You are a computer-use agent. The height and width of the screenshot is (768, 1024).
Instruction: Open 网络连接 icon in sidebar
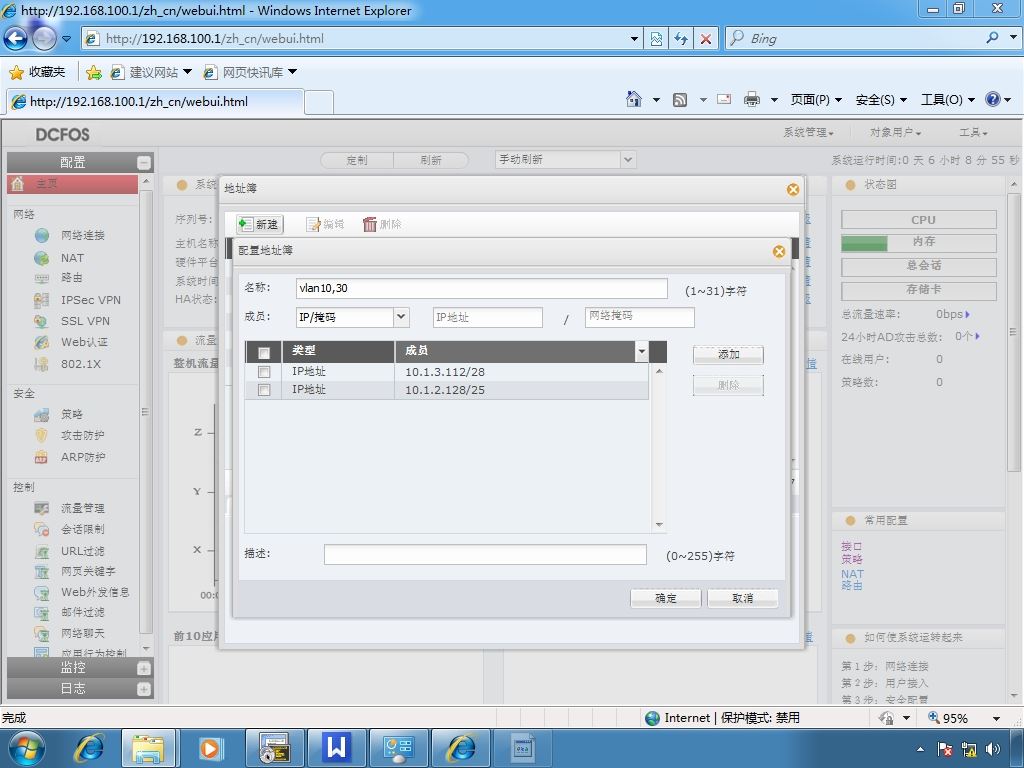coord(42,235)
